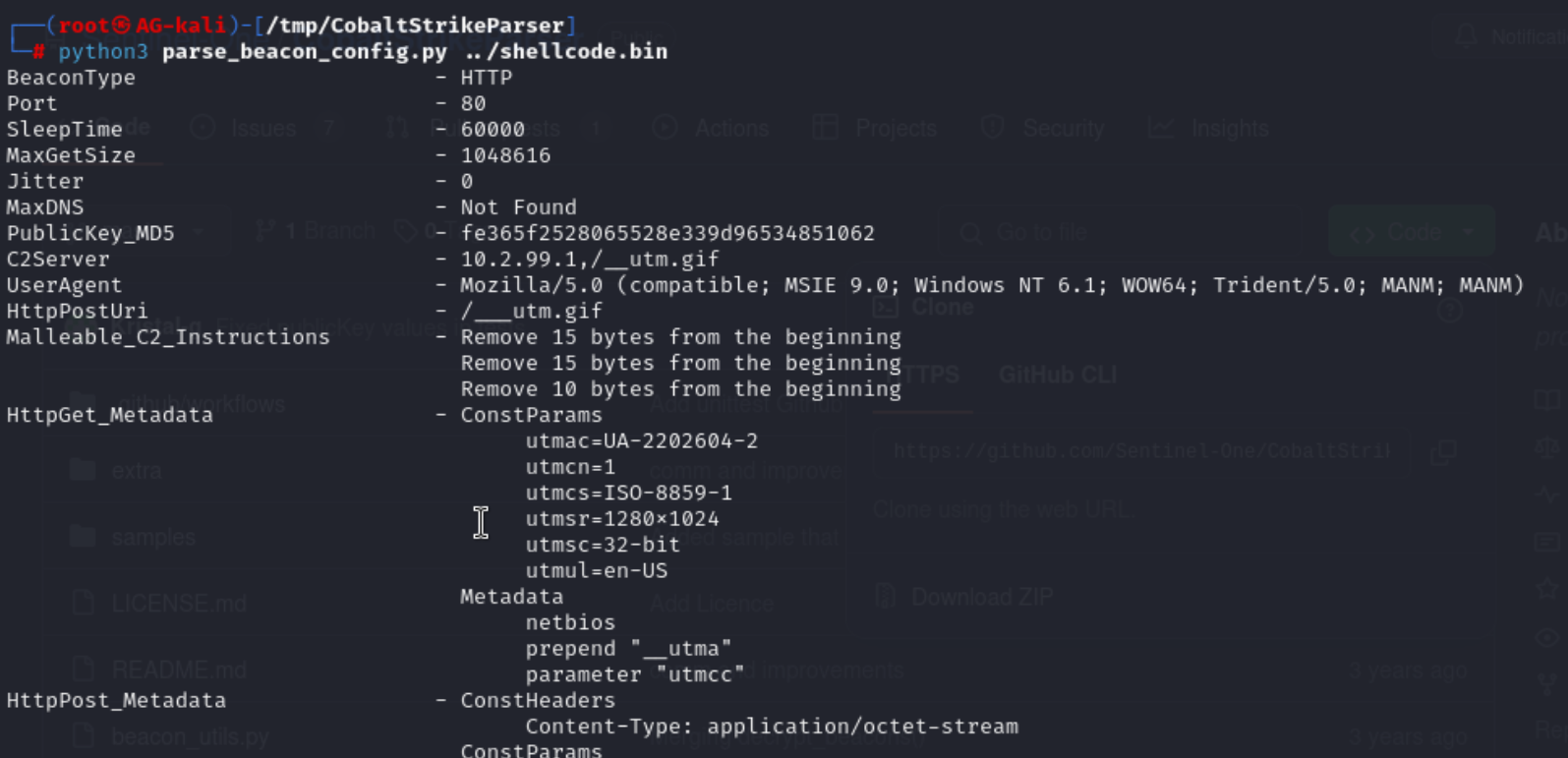Image resolution: width=1568 pixels, height=758 pixels.
Task: Click the Notifications bell icon
Action: click(x=1466, y=37)
